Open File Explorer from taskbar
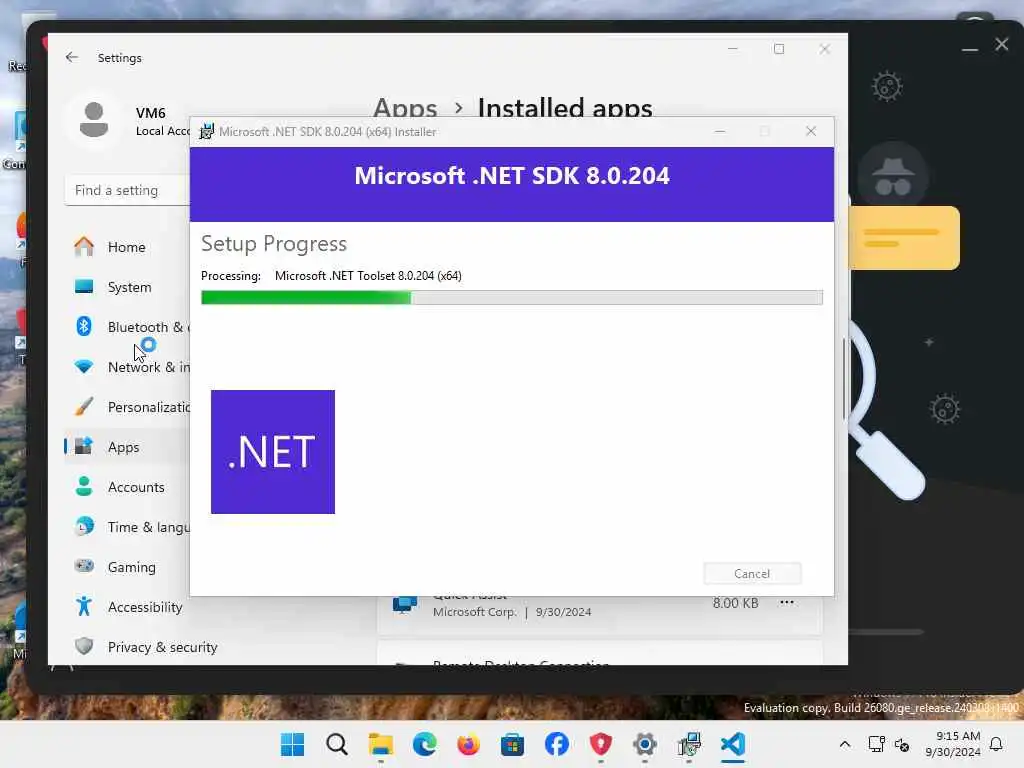Image resolution: width=1024 pixels, height=768 pixels. (380, 744)
